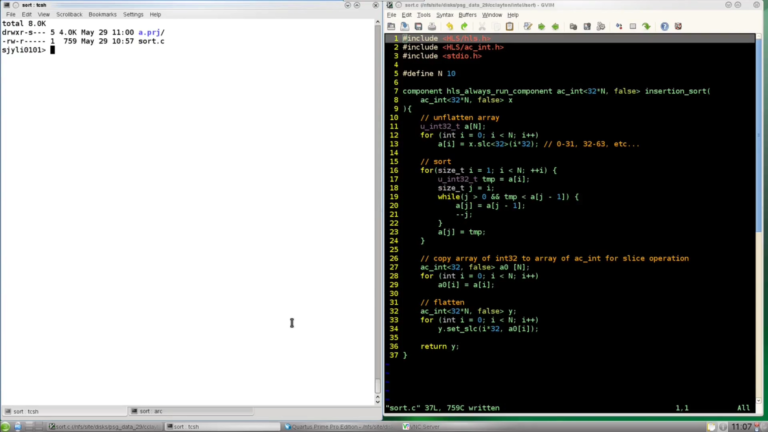The height and width of the screenshot is (432, 768).
Task: Select 'sort : tcsh' window in taskbar
Action: click(x=221, y=427)
